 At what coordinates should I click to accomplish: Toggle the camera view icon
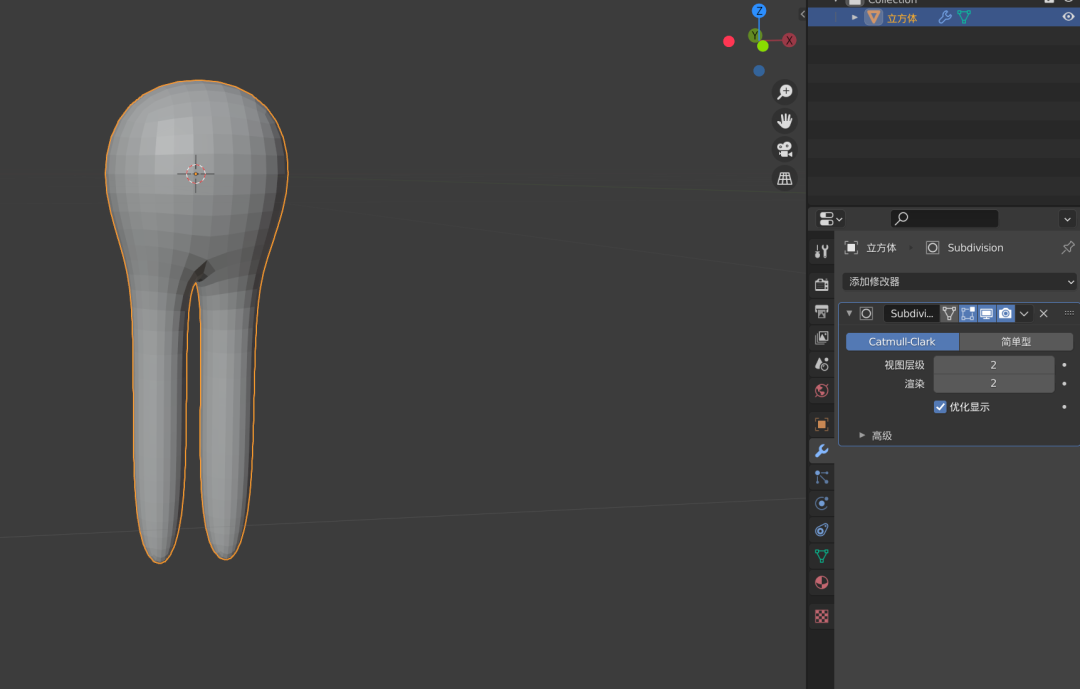(x=785, y=150)
